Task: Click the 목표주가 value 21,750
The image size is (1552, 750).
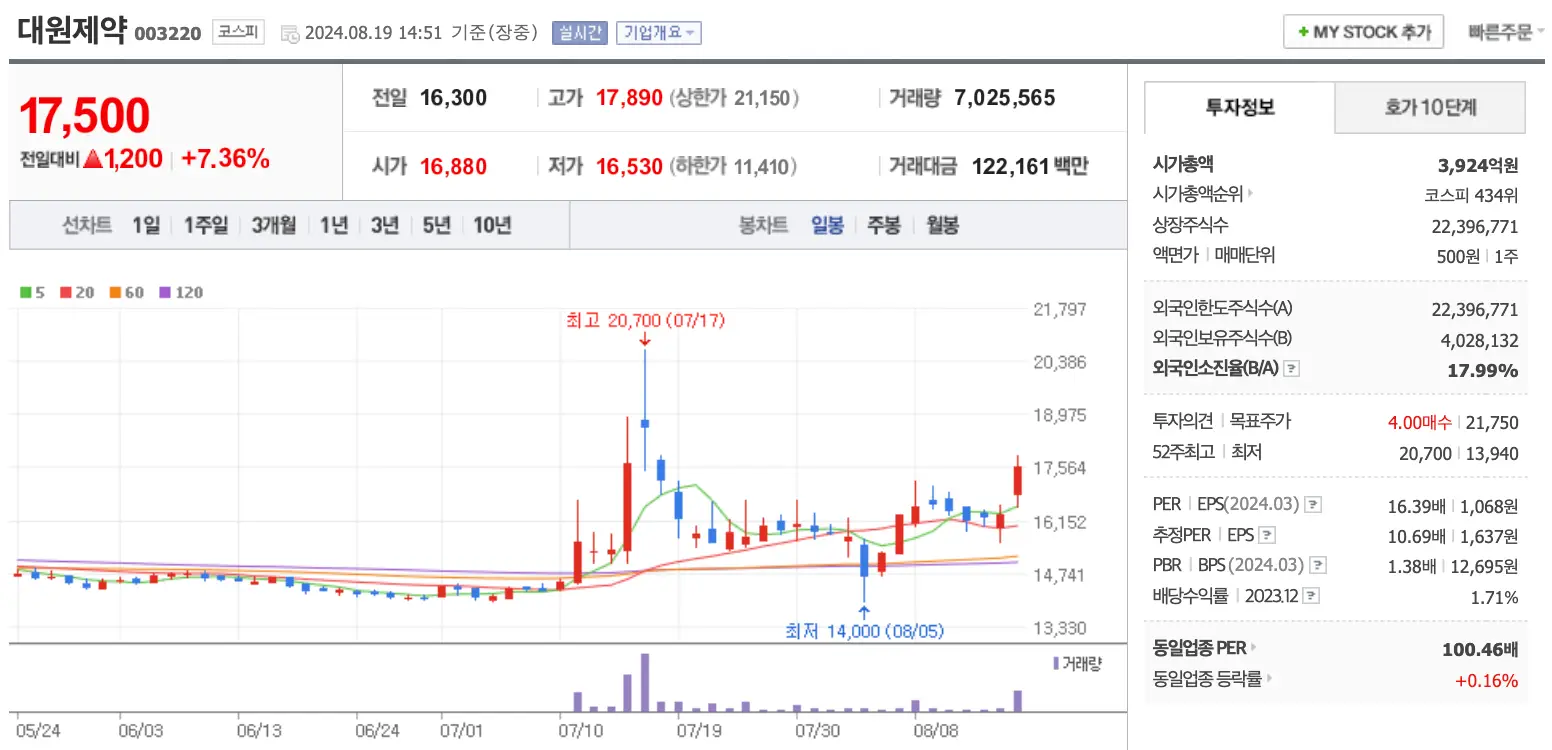Action: 1493,422
